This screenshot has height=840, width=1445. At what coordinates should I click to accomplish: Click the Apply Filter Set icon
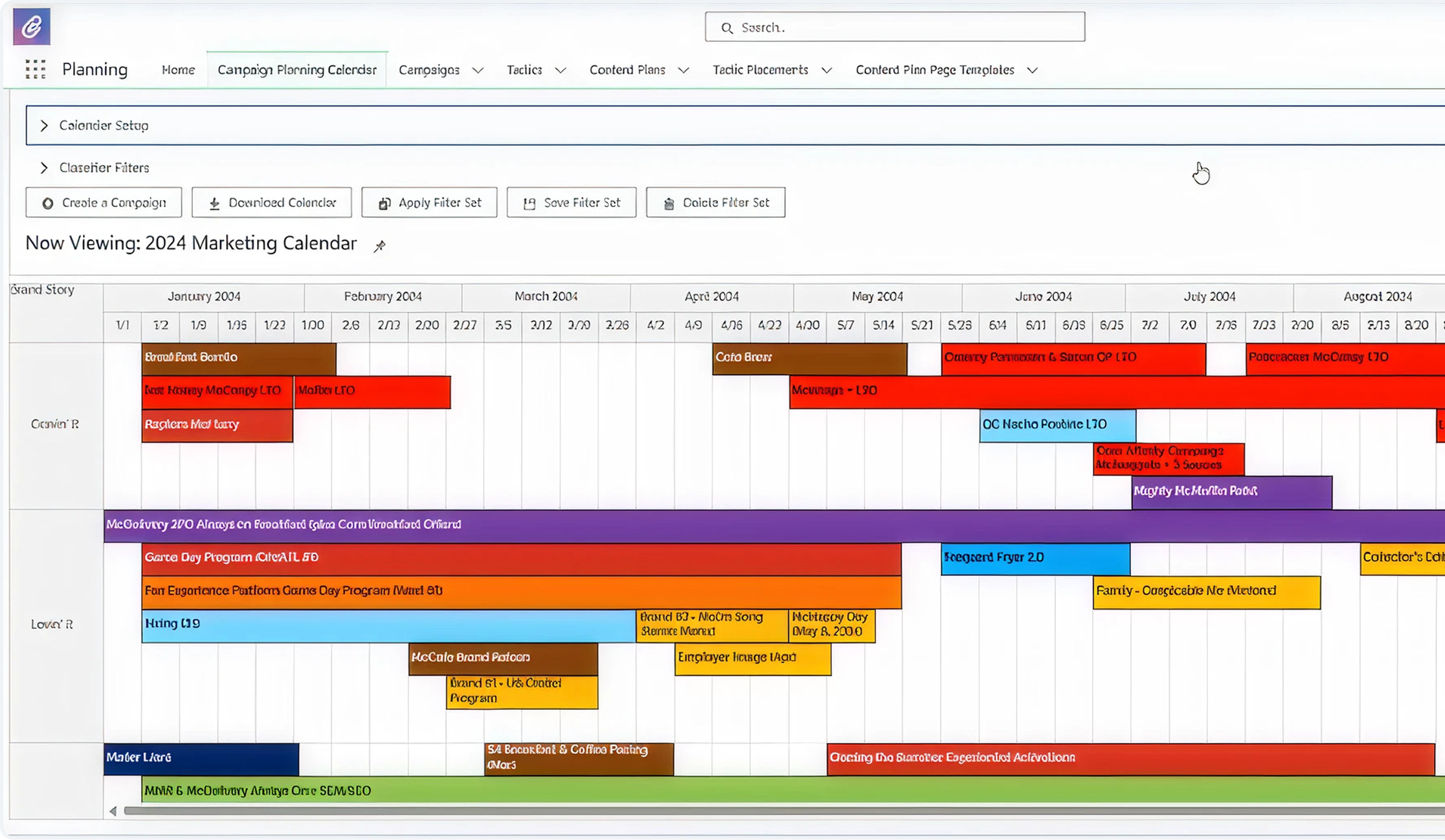tap(385, 203)
